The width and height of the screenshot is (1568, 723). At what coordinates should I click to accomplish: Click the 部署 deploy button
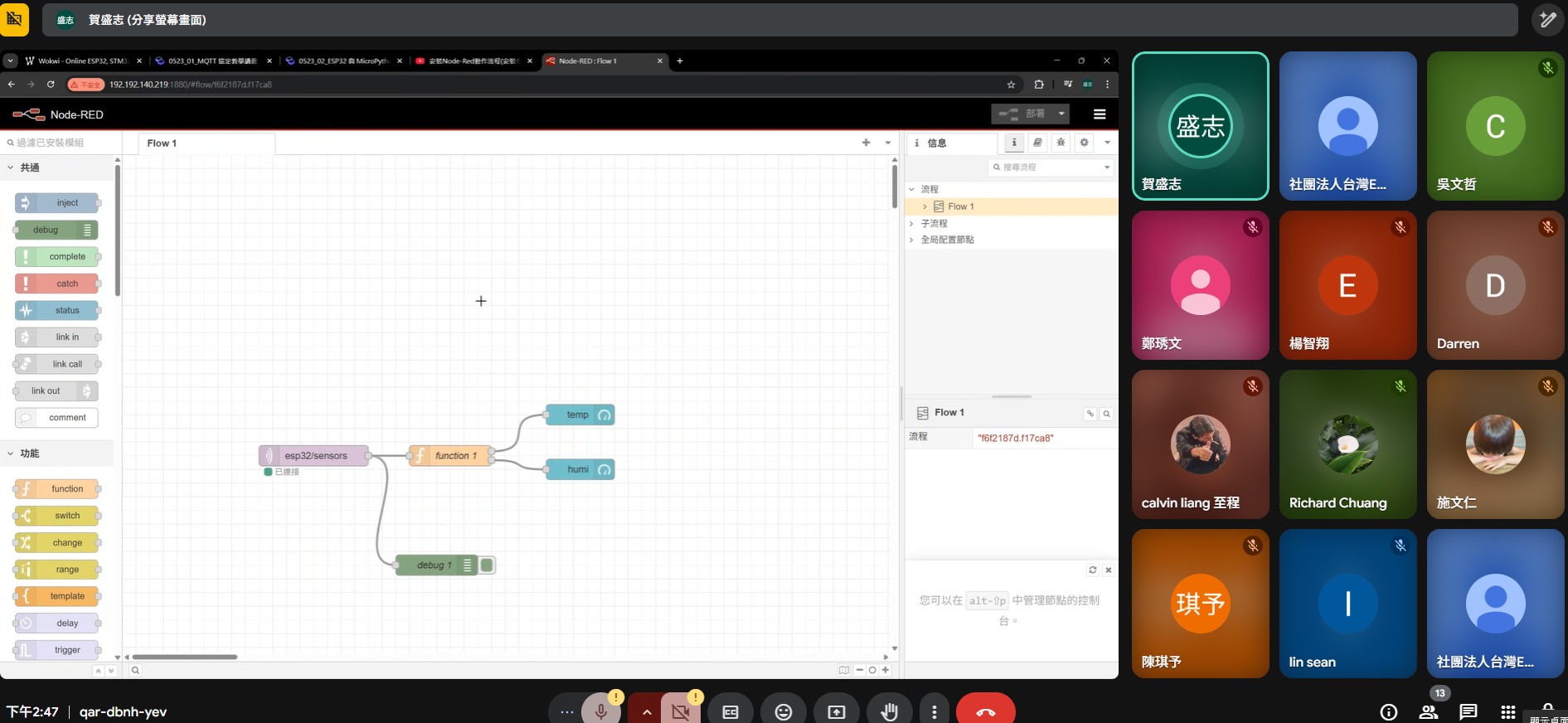coord(1022,114)
